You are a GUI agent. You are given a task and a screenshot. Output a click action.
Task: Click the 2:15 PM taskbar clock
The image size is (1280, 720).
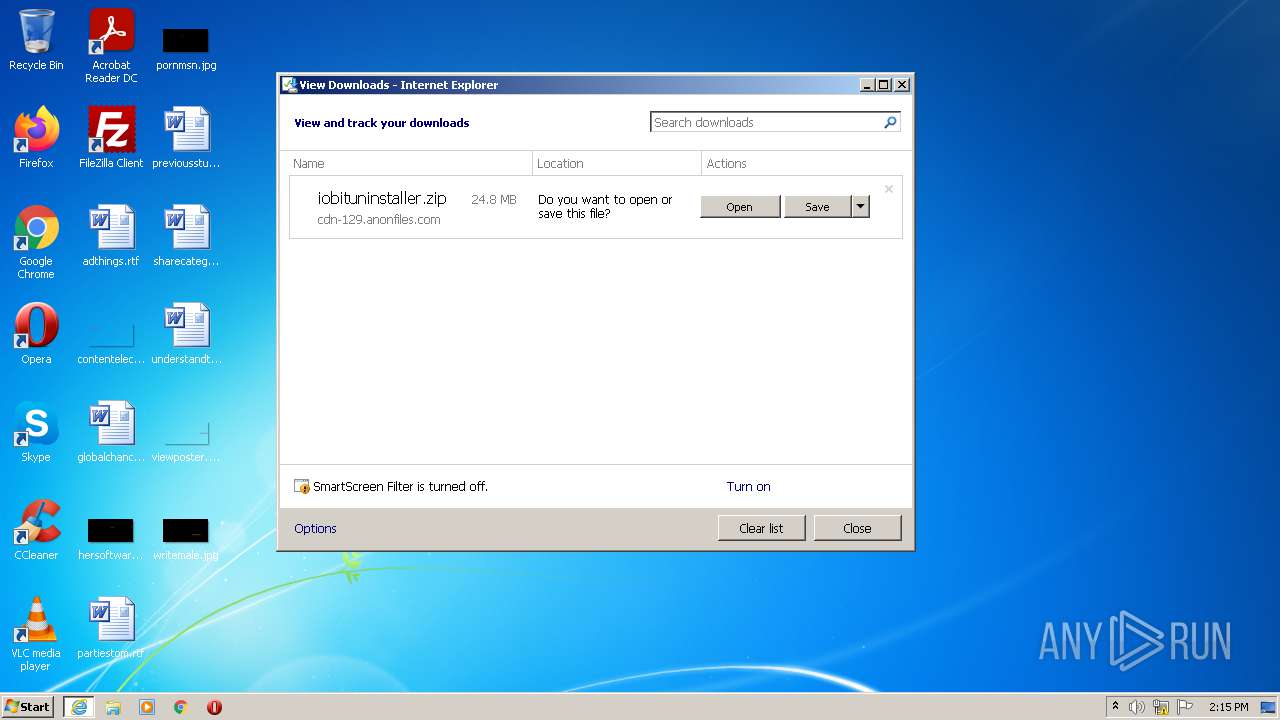(x=1228, y=707)
